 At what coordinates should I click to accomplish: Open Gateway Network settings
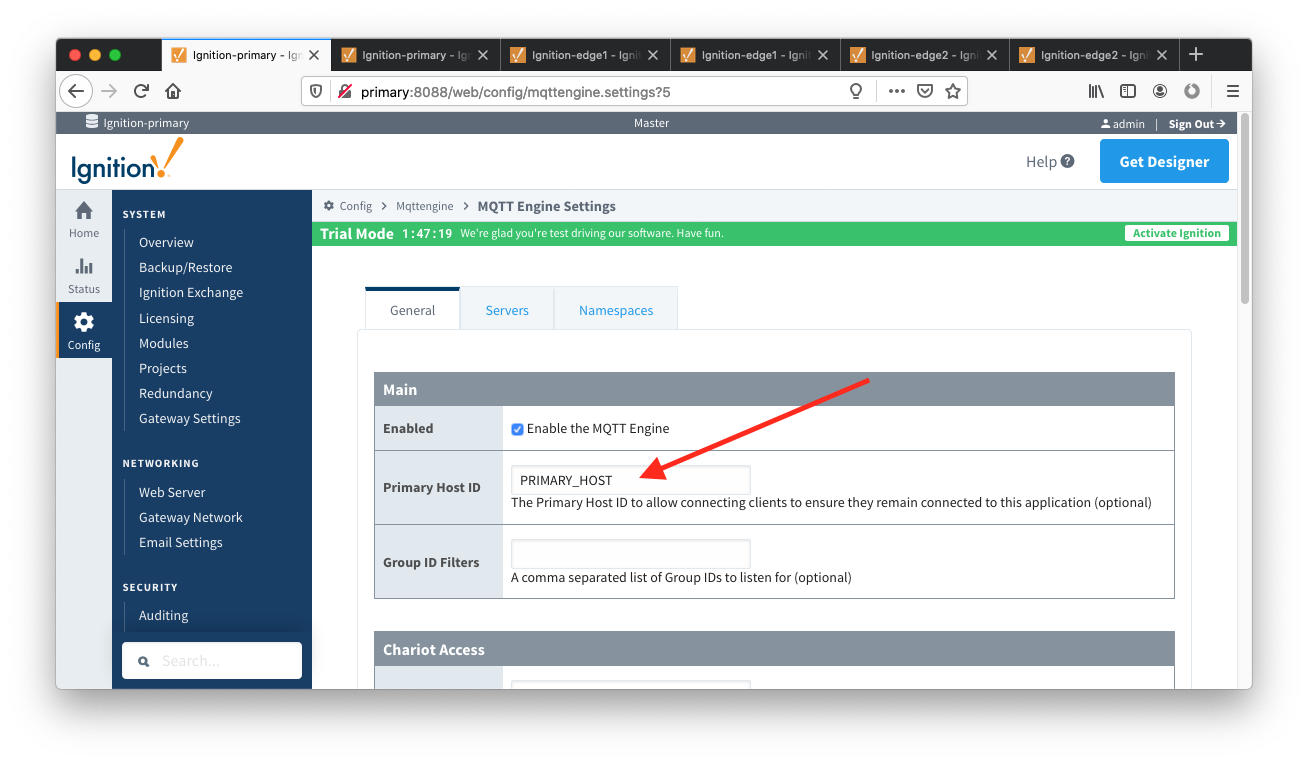pos(191,517)
